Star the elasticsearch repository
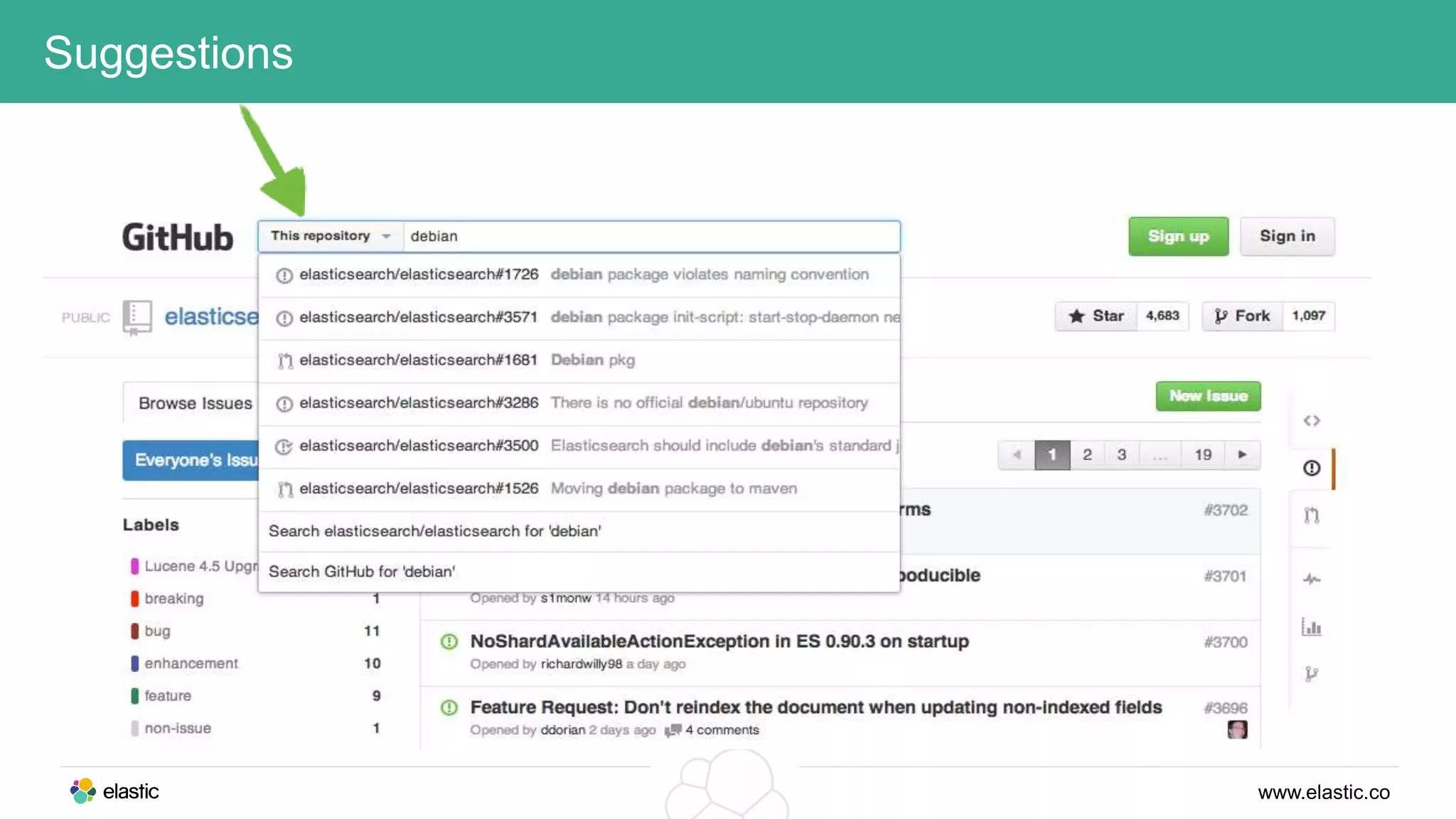This screenshot has width=1456, height=819. click(1098, 316)
